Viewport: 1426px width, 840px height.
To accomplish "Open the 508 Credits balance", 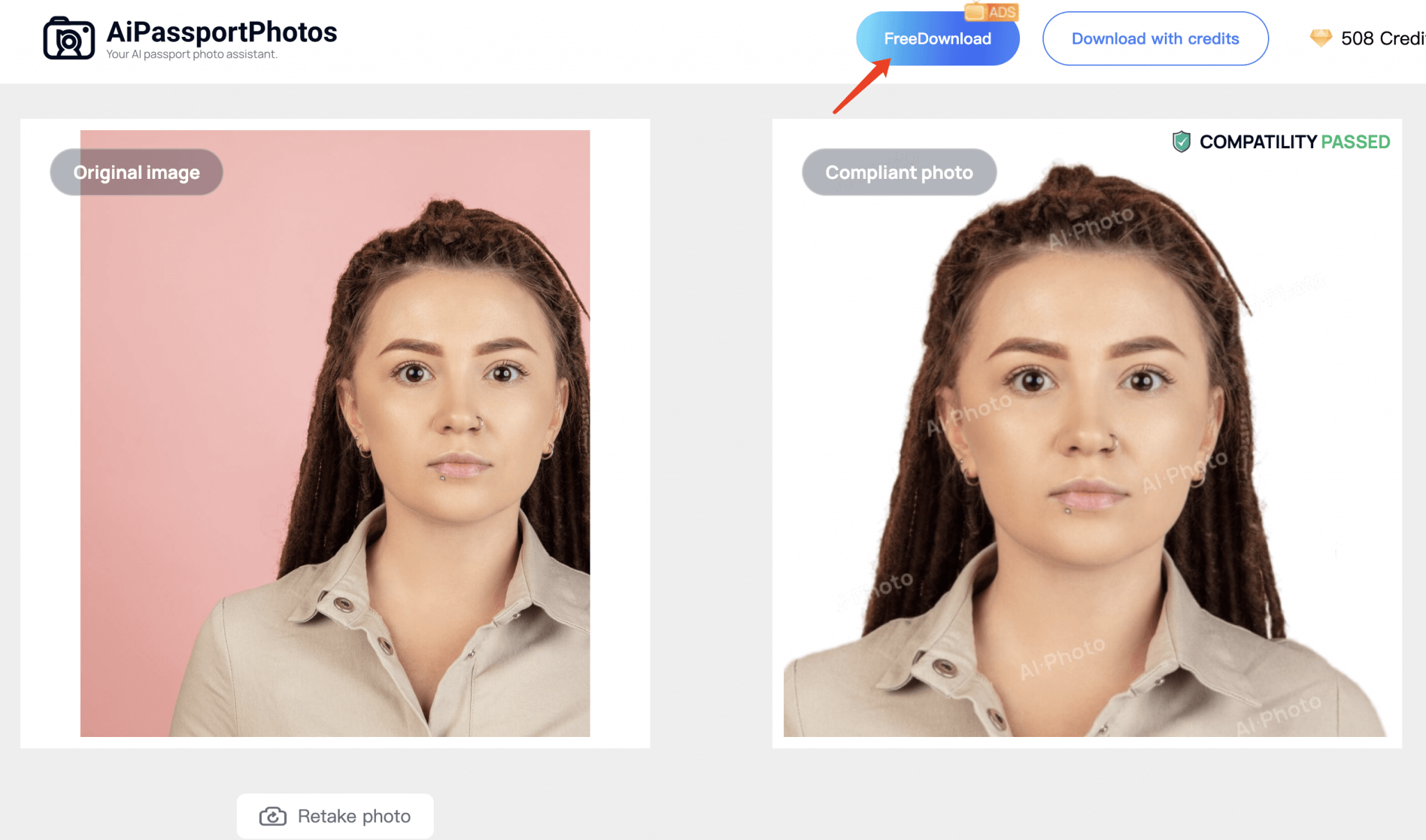I will 1382,39.
